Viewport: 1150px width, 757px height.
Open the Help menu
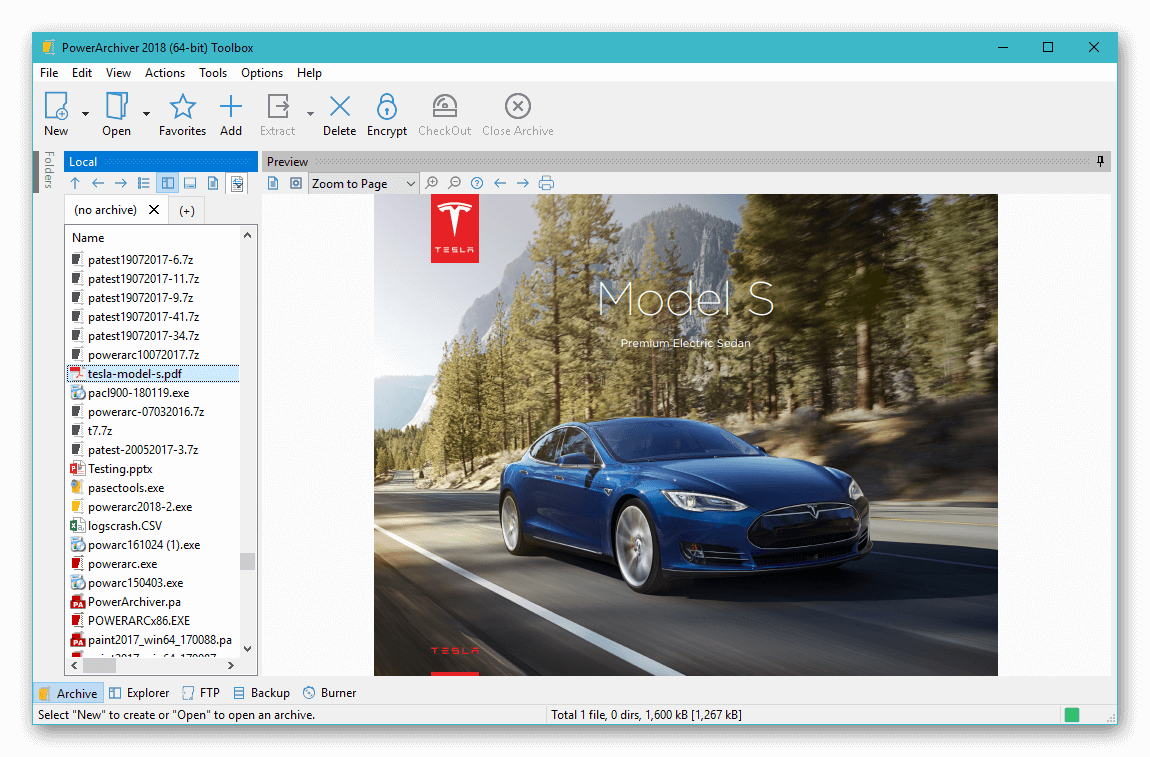point(310,73)
